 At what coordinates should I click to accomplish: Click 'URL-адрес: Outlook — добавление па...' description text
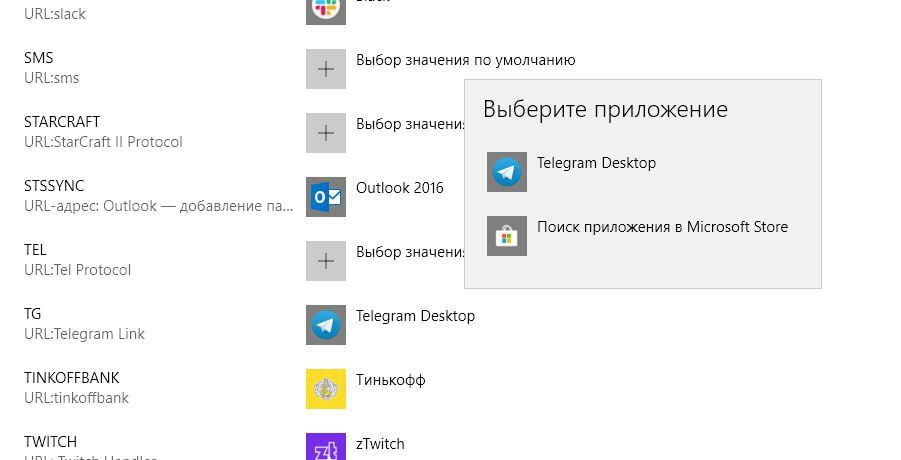[159, 206]
